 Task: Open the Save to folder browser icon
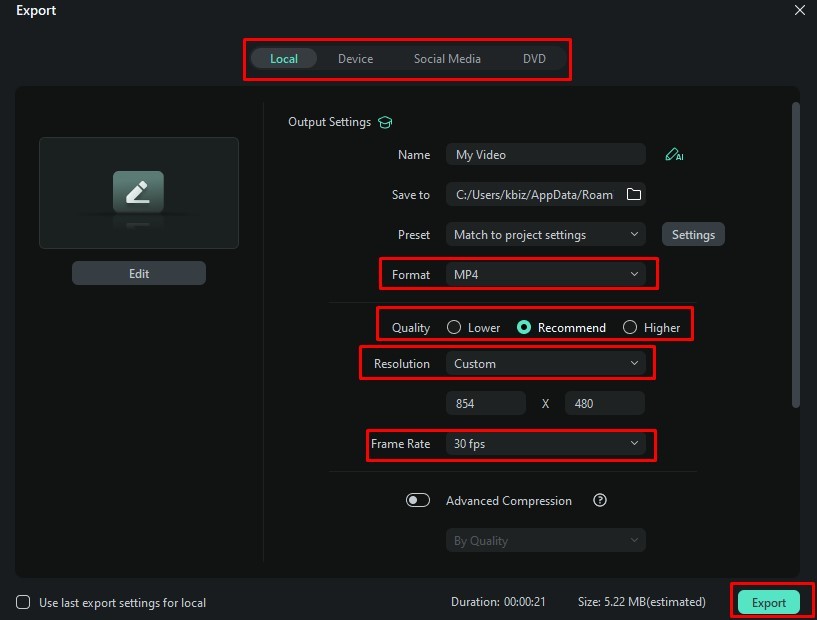tap(633, 195)
